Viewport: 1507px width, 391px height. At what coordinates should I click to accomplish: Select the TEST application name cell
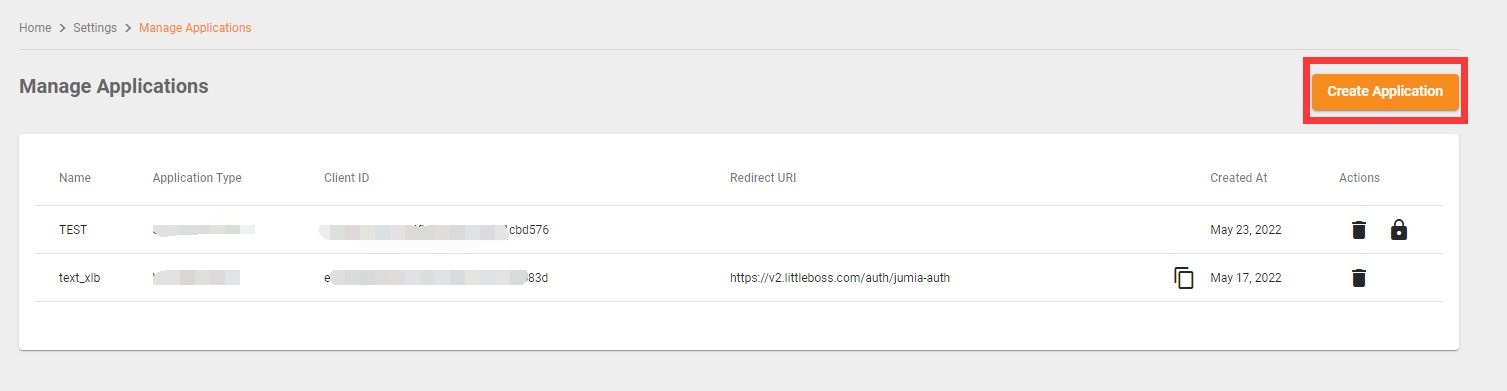coord(73,230)
